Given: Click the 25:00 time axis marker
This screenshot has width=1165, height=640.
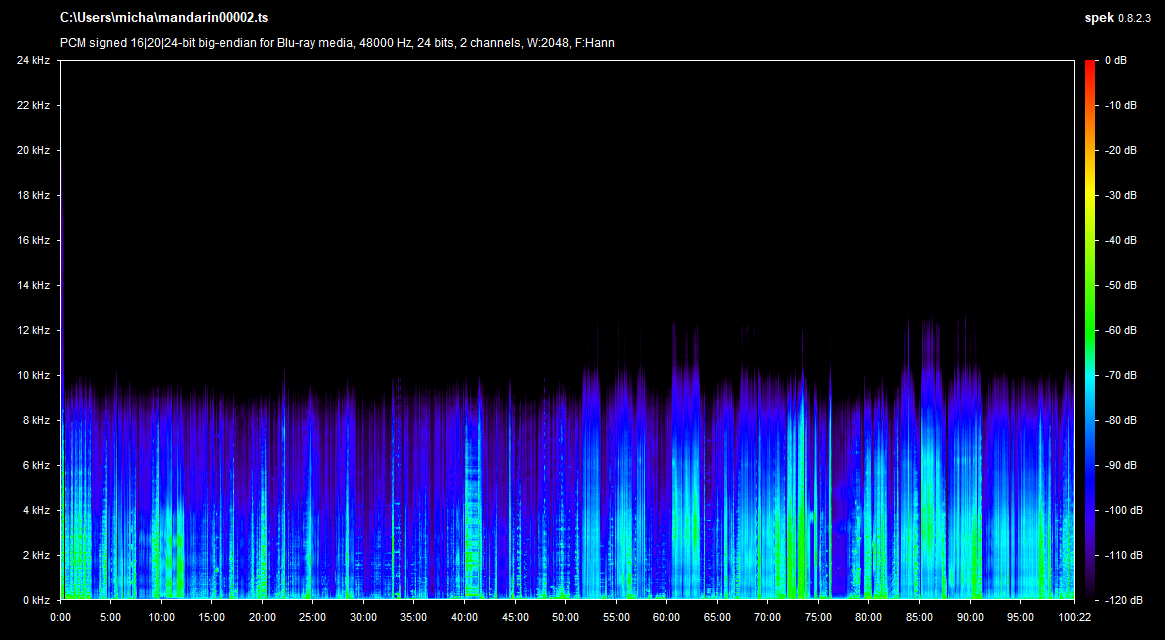Looking at the screenshot, I should point(313,617).
